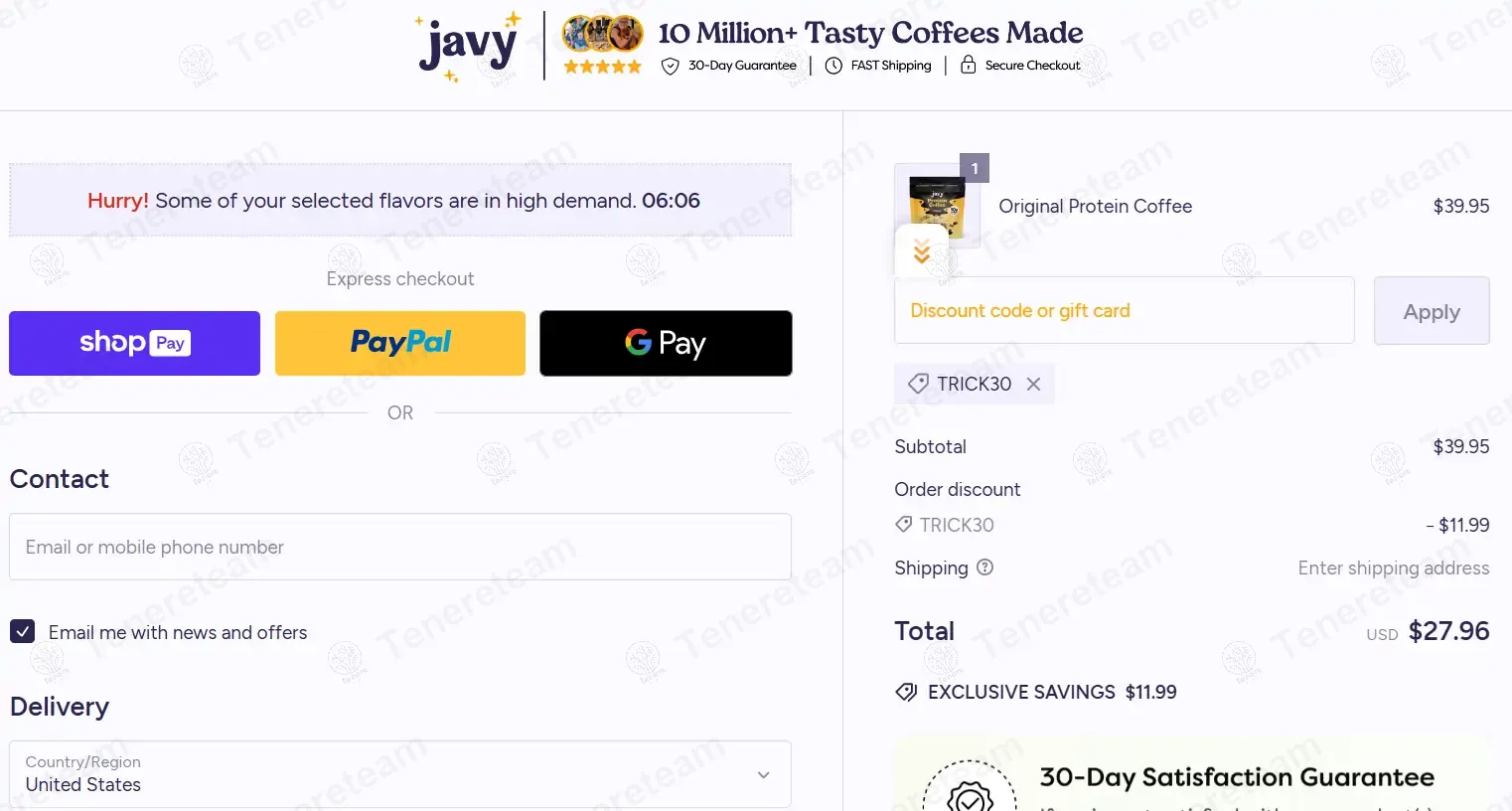Expand product details with double chevron
1512x811 pixels.
click(922, 251)
